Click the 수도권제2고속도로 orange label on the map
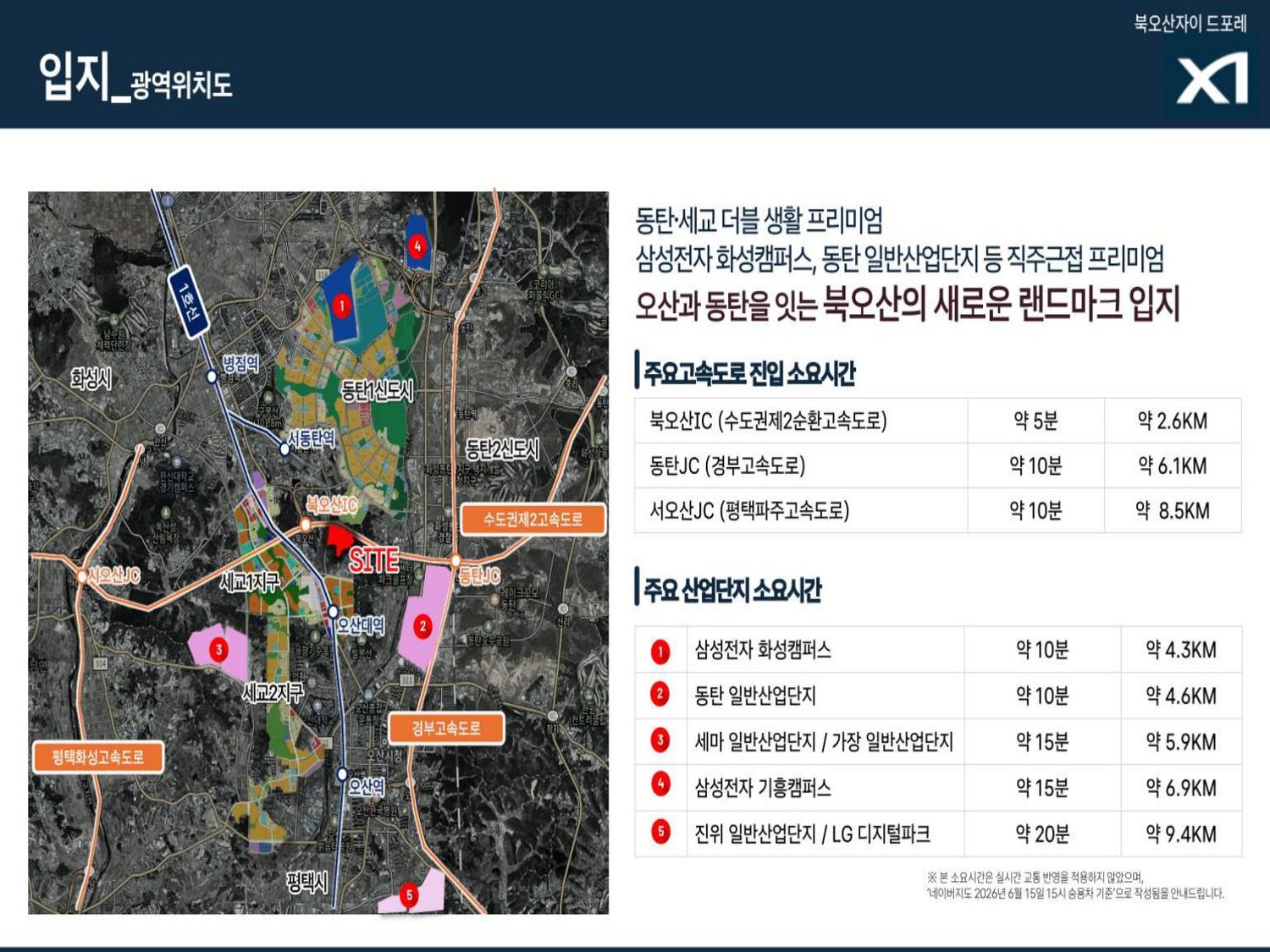The width and height of the screenshot is (1270, 952). [x=533, y=520]
